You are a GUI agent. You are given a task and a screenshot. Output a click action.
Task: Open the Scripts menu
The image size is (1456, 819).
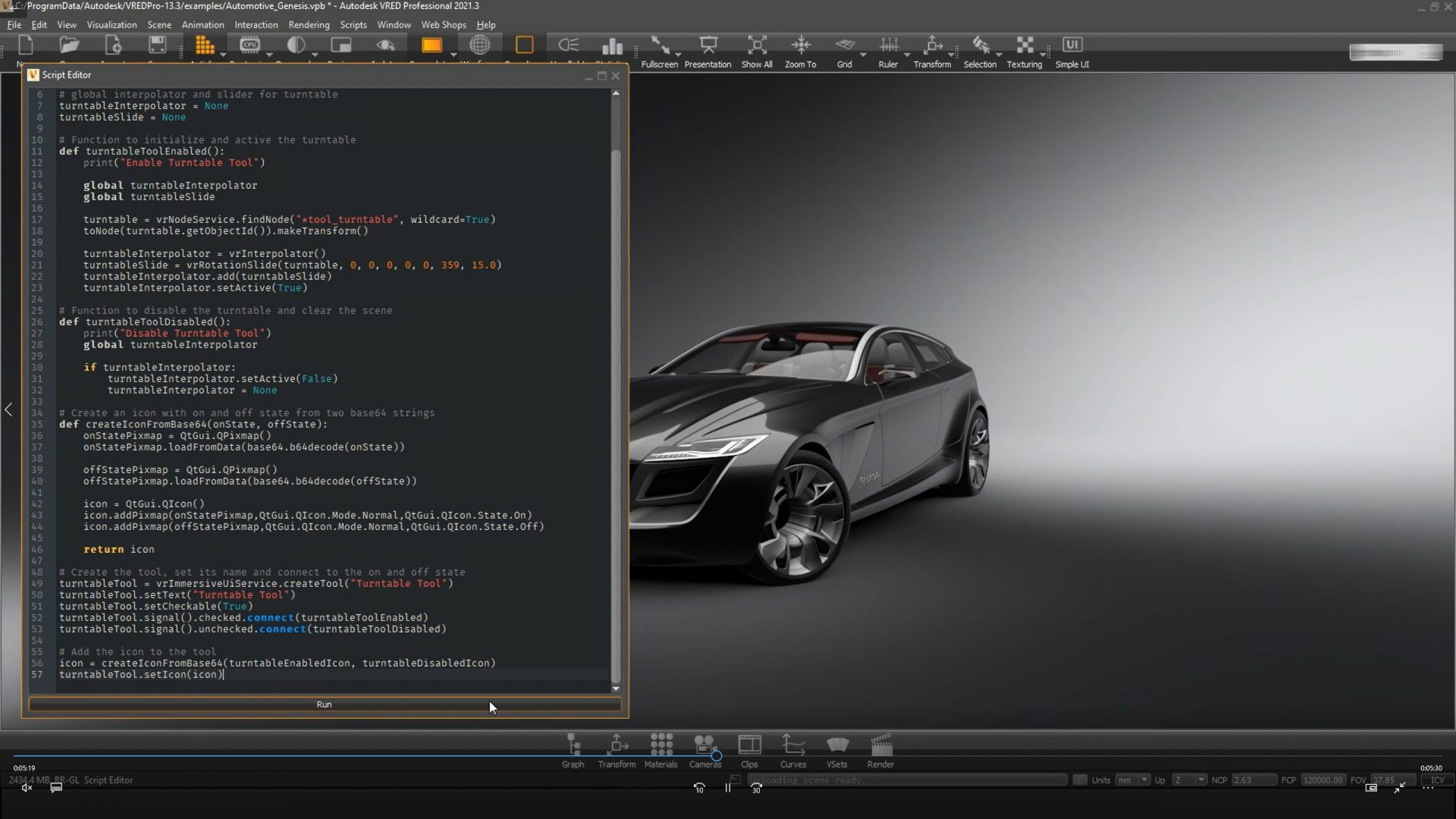(x=353, y=24)
